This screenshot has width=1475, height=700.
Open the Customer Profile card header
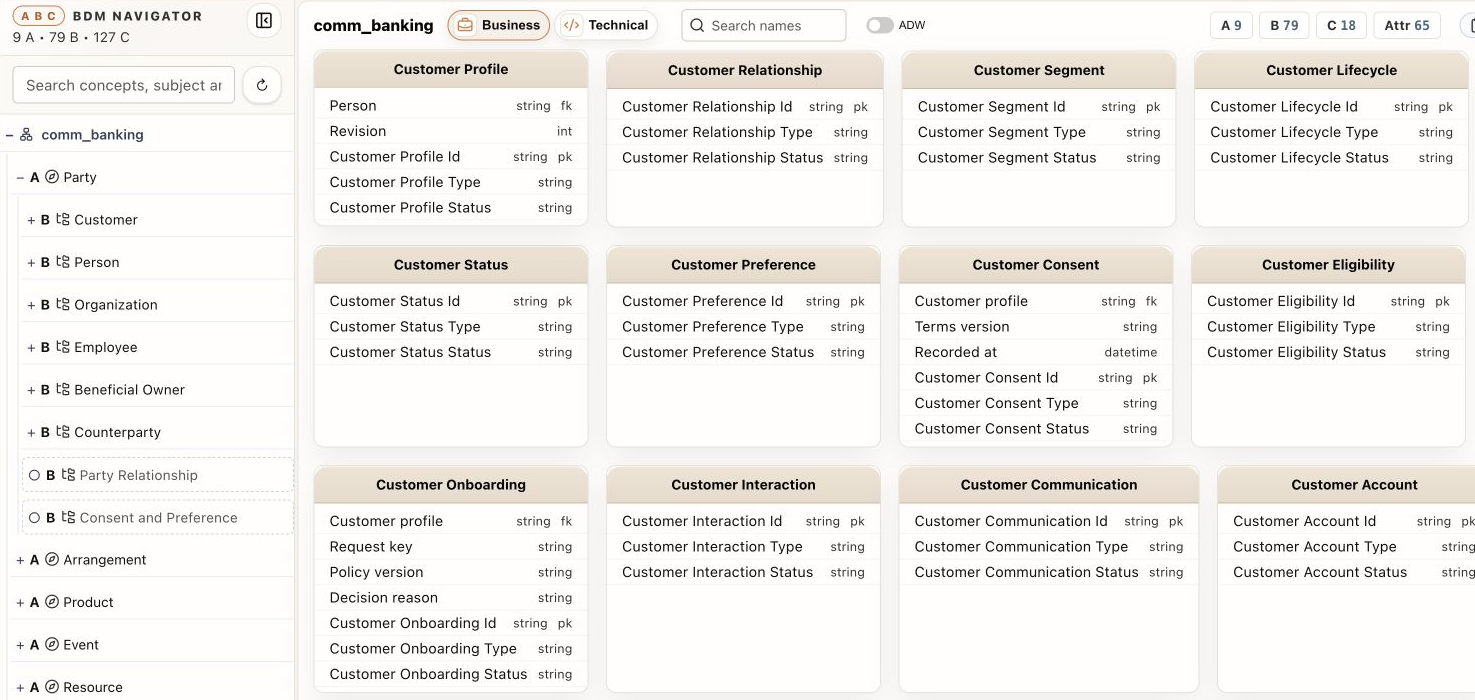coord(451,69)
